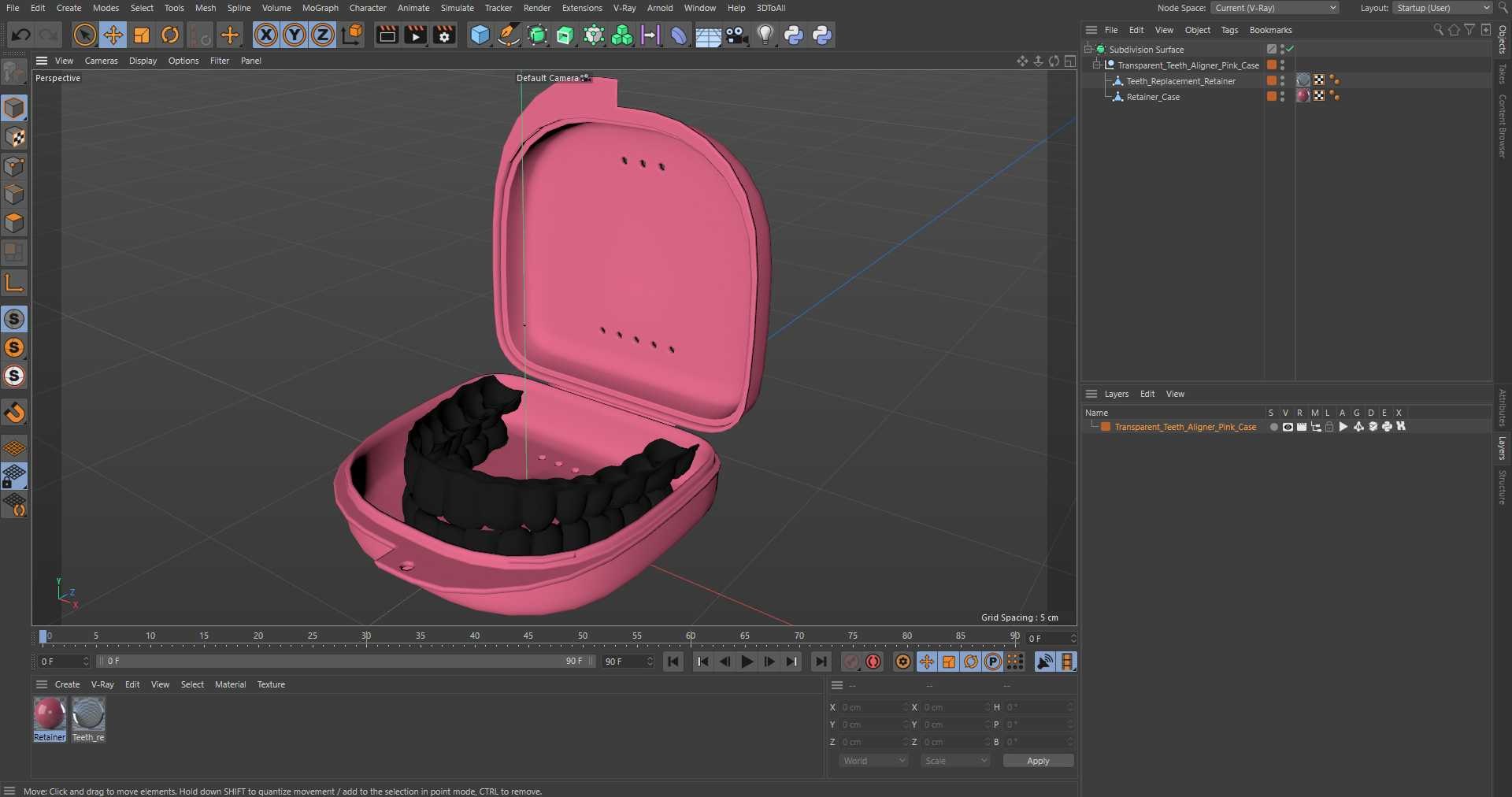Add a Subdivision Surface generator from toolbar
This screenshot has width=1512, height=797.
[537, 35]
